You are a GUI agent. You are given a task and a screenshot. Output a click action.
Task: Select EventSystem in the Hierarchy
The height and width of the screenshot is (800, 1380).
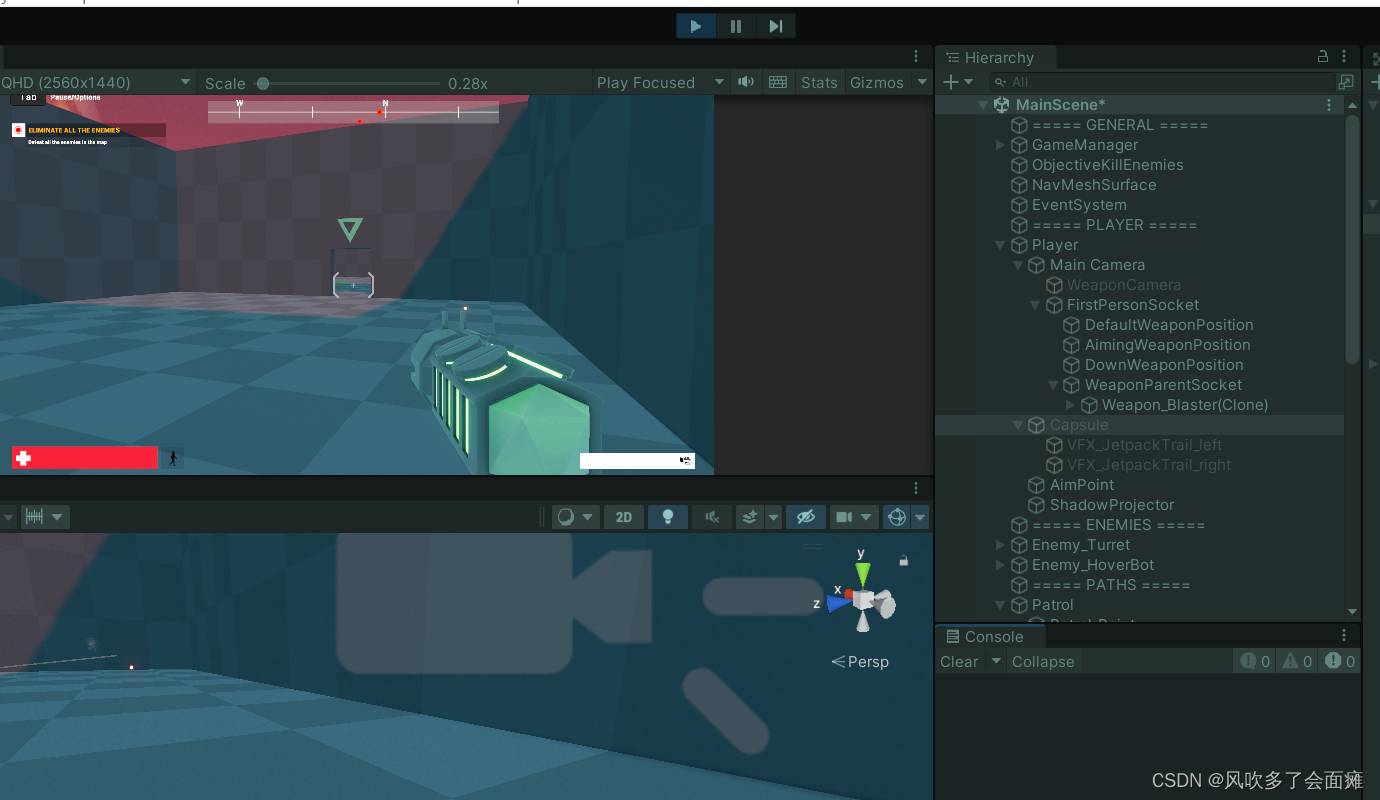pos(1079,205)
